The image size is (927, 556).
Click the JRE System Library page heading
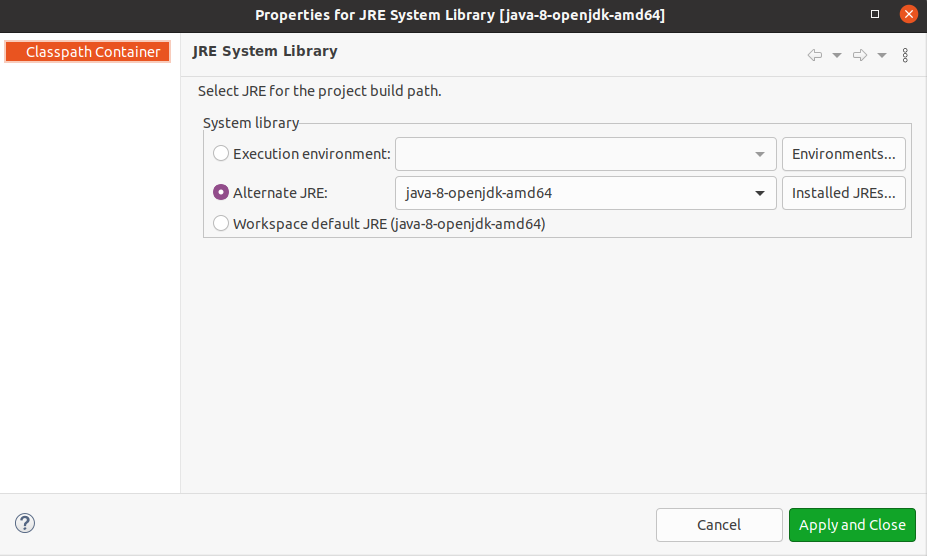265,51
